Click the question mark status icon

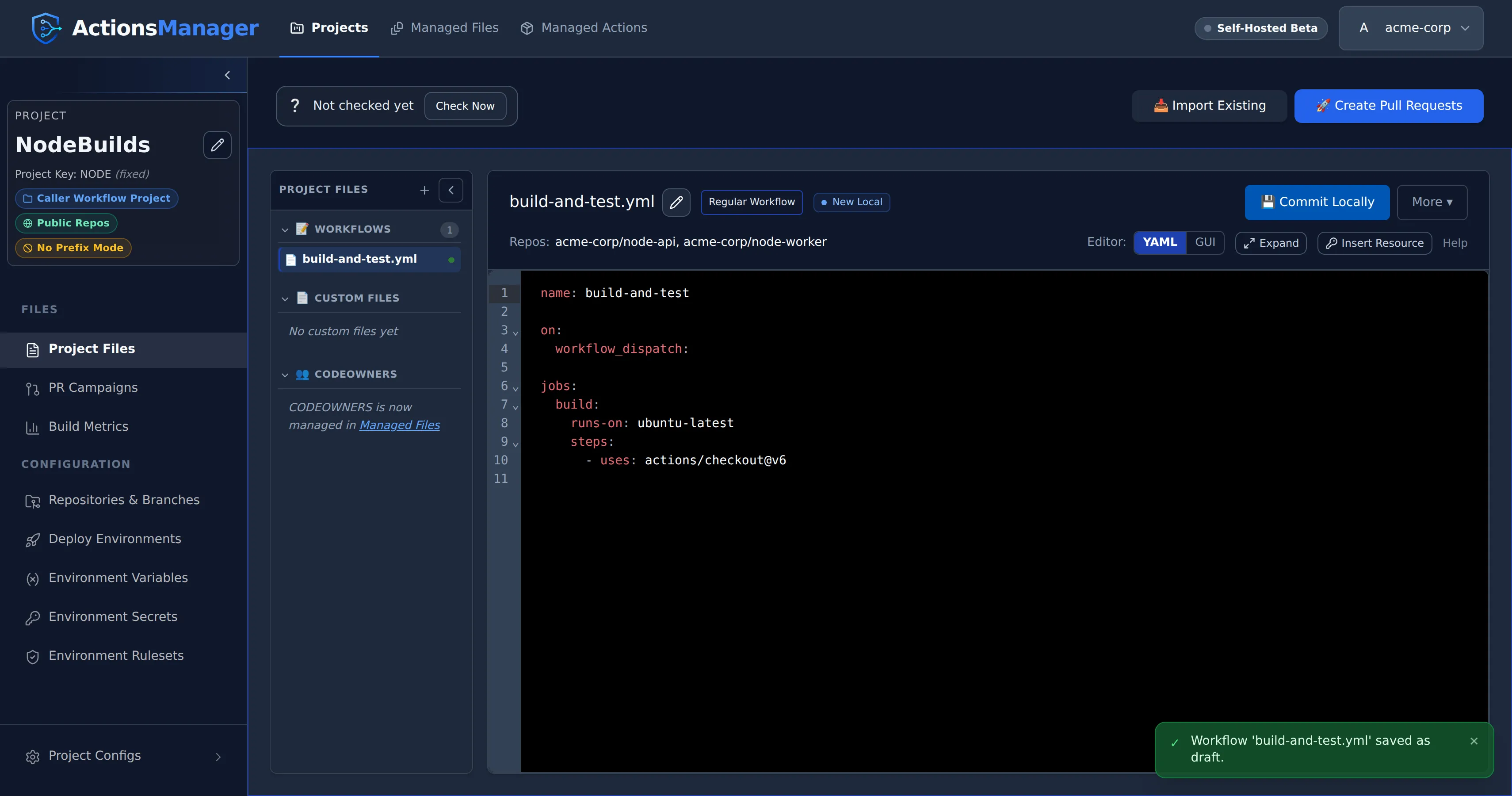(x=294, y=106)
